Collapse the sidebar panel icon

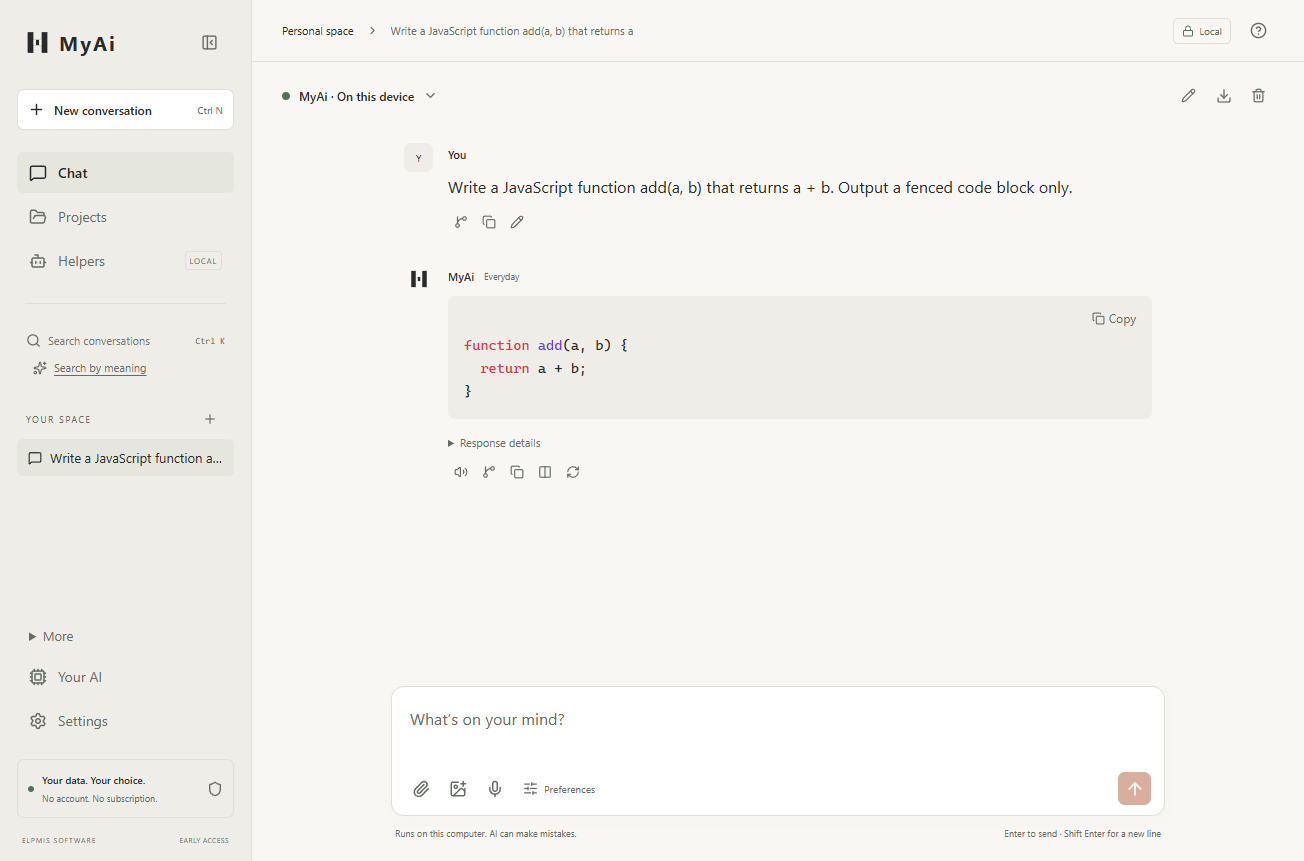coord(209,42)
